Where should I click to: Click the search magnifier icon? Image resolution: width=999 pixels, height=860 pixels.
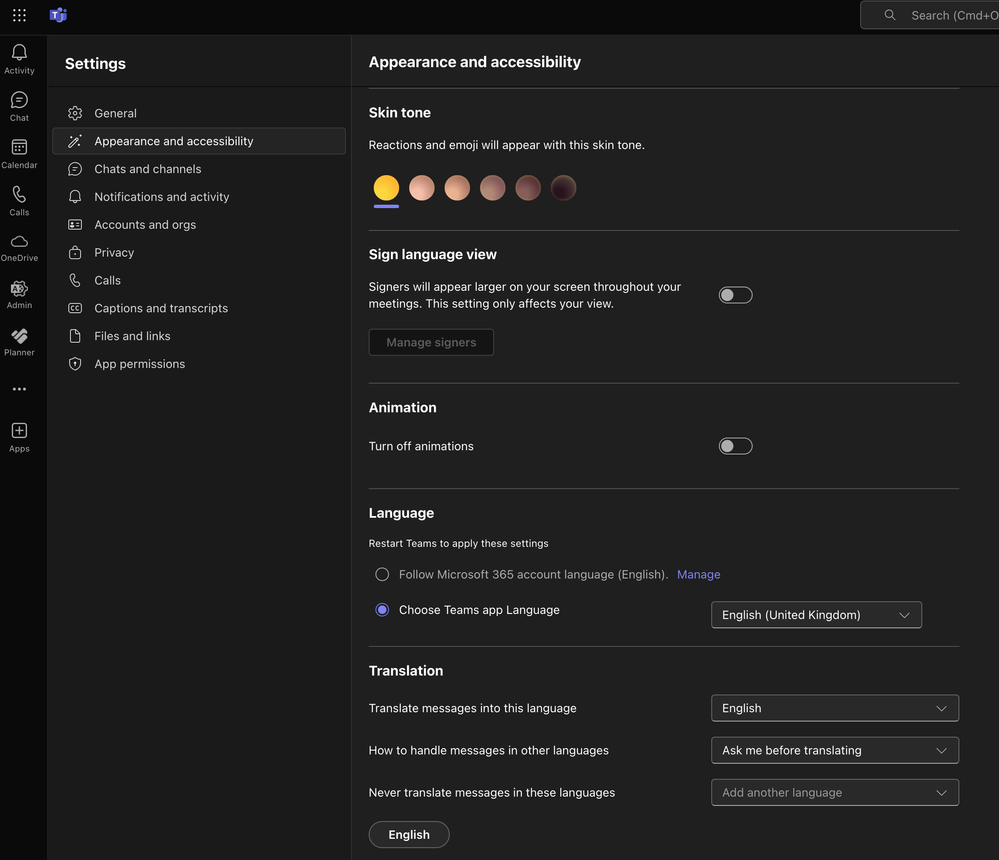(889, 15)
